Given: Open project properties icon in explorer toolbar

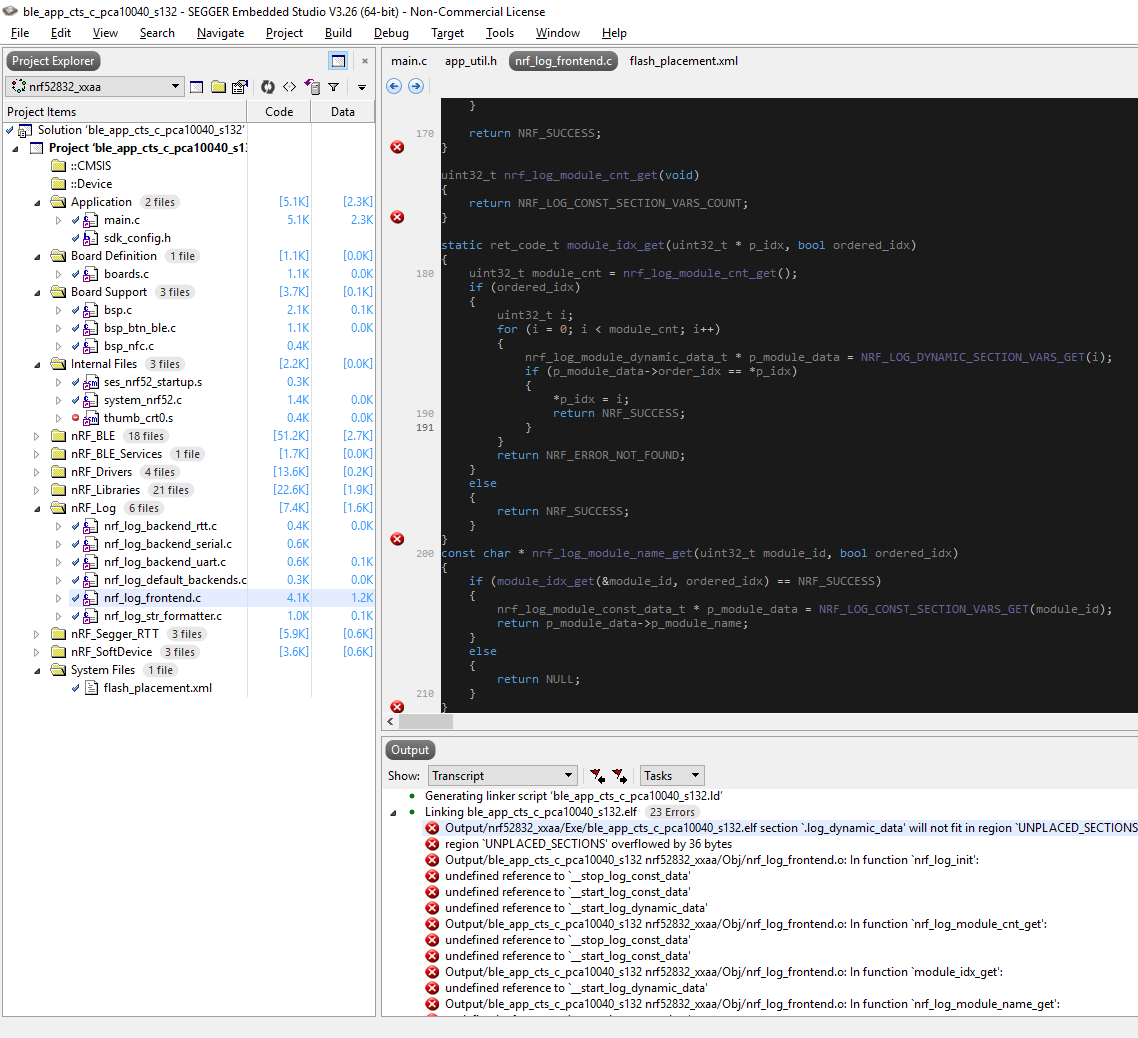Looking at the screenshot, I should coord(240,87).
